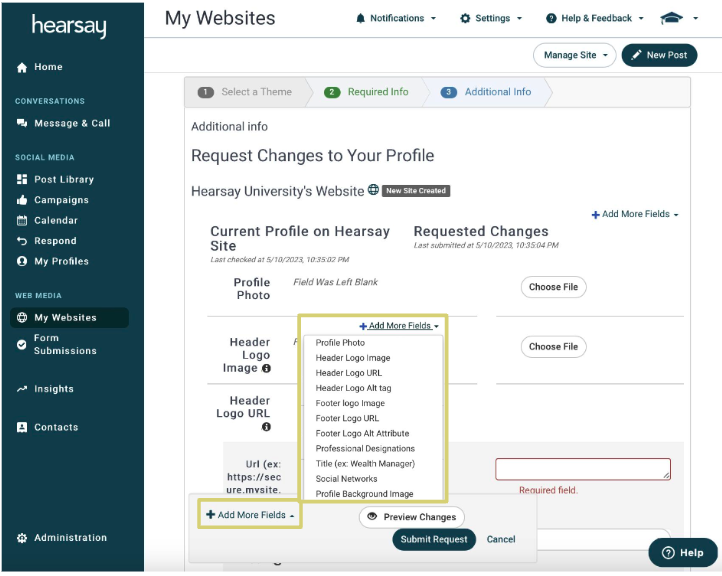
Task: Switch to the Required Info step
Action: [x=367, y=92]
